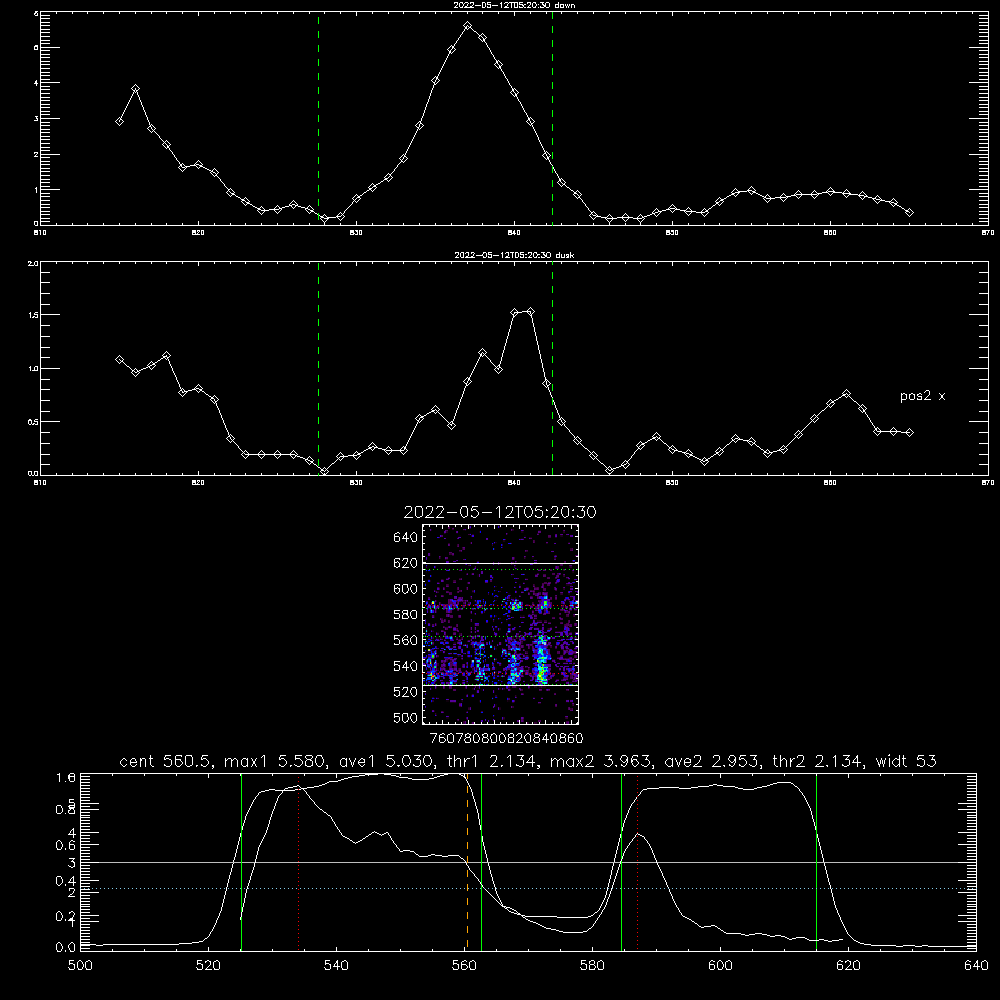Viewport: 1000px width, 1000px height.
Task: Click the red dotted line near 587
Action: pos(637,862)
